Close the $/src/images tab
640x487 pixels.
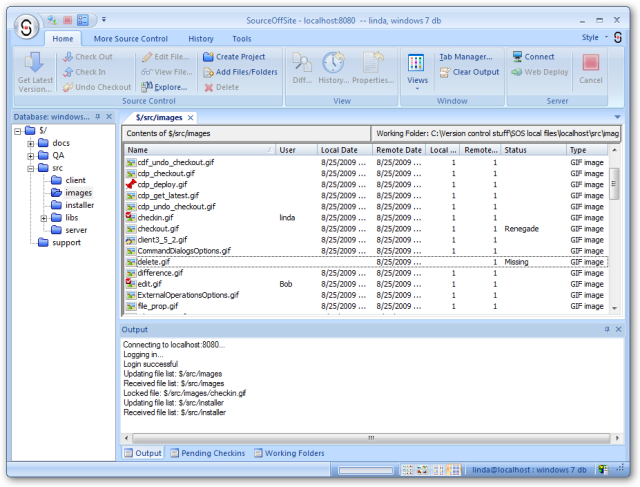190,118
